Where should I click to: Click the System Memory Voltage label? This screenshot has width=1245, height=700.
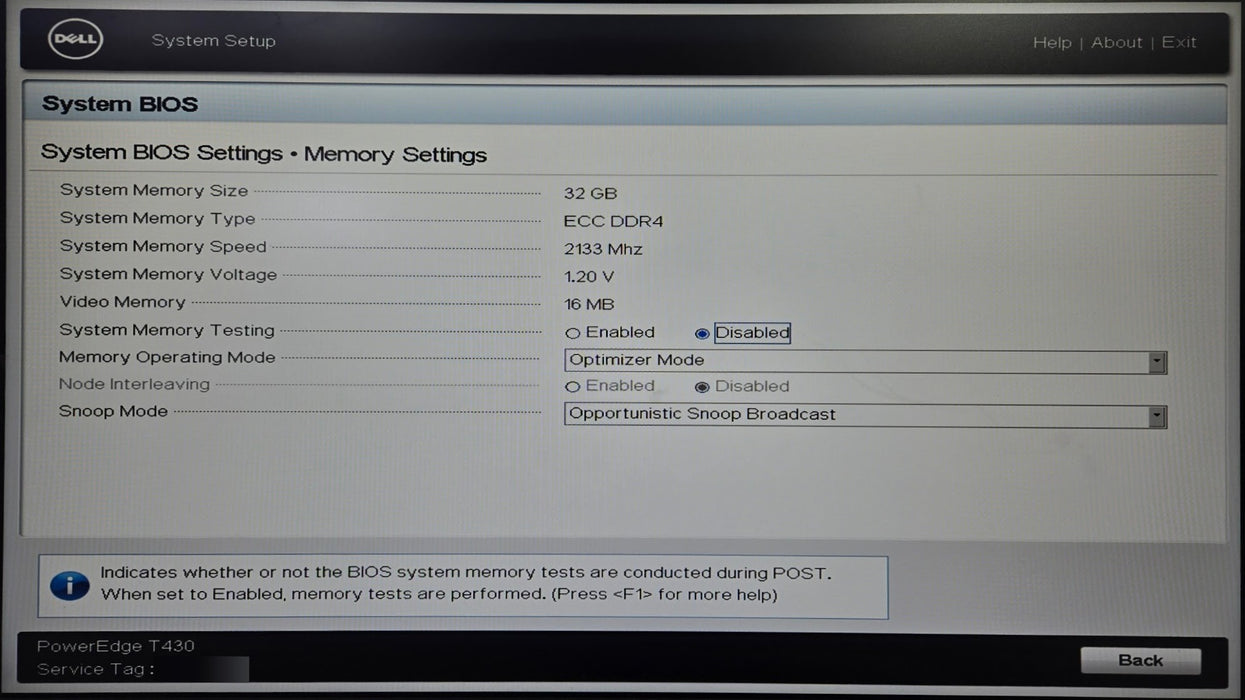(x=168, y=274)
